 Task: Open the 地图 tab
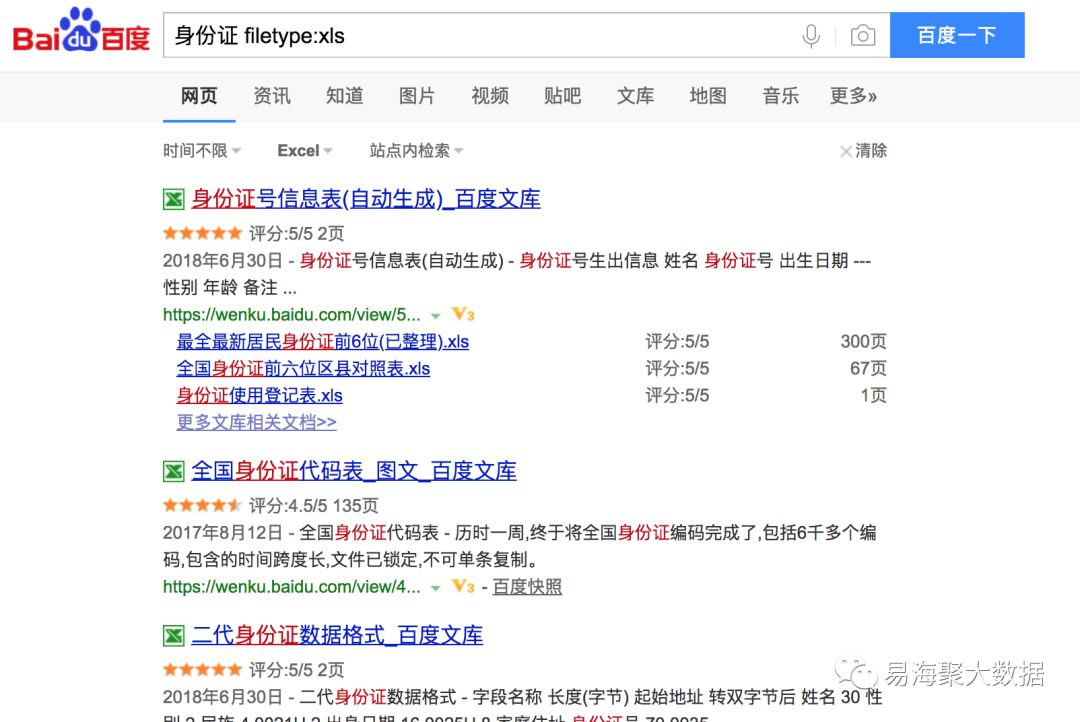point(708,96)
